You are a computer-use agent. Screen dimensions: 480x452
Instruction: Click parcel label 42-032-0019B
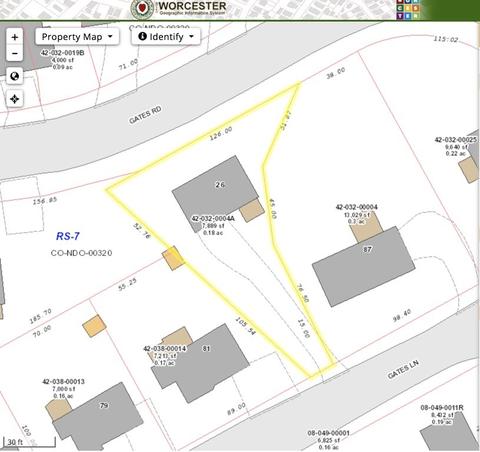pos(63,53)
